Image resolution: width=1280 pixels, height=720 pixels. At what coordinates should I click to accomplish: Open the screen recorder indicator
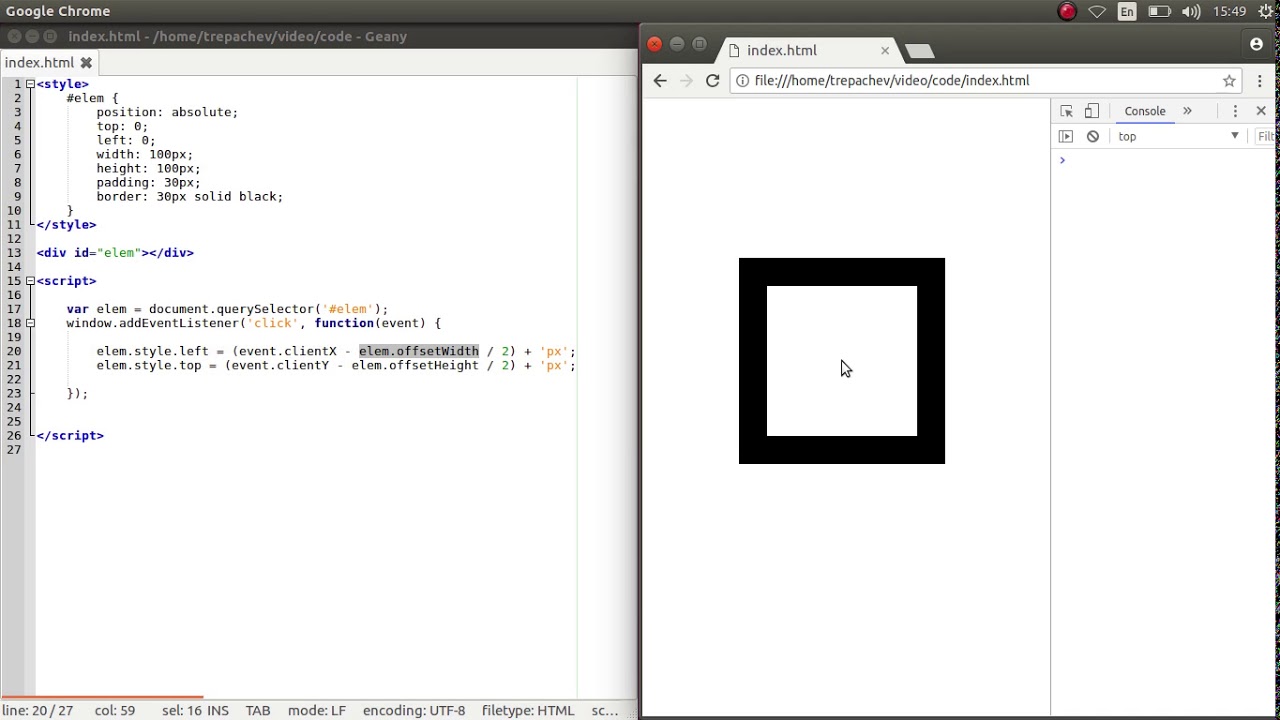pos(1067,12)
